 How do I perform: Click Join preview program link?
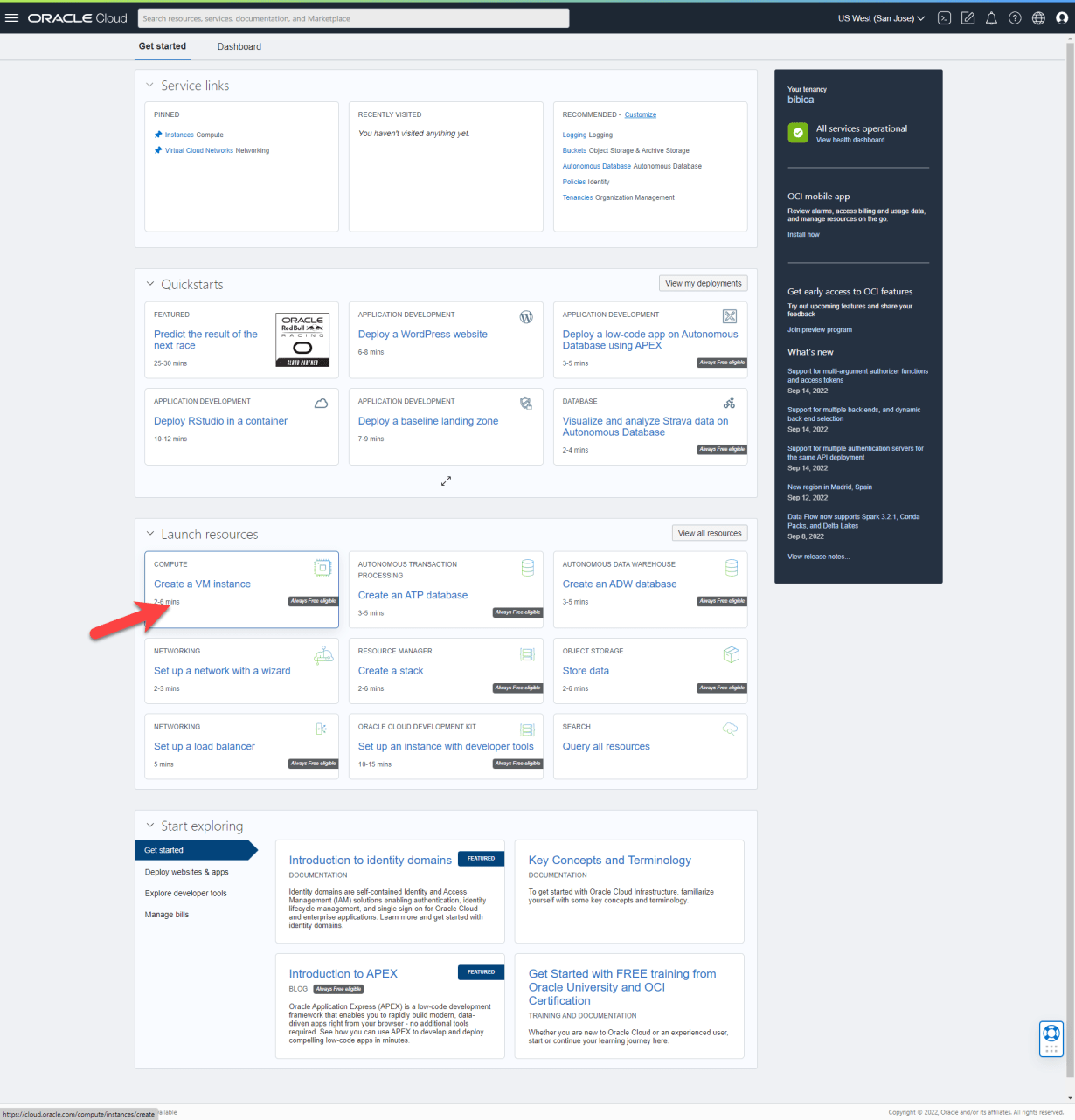820,330
